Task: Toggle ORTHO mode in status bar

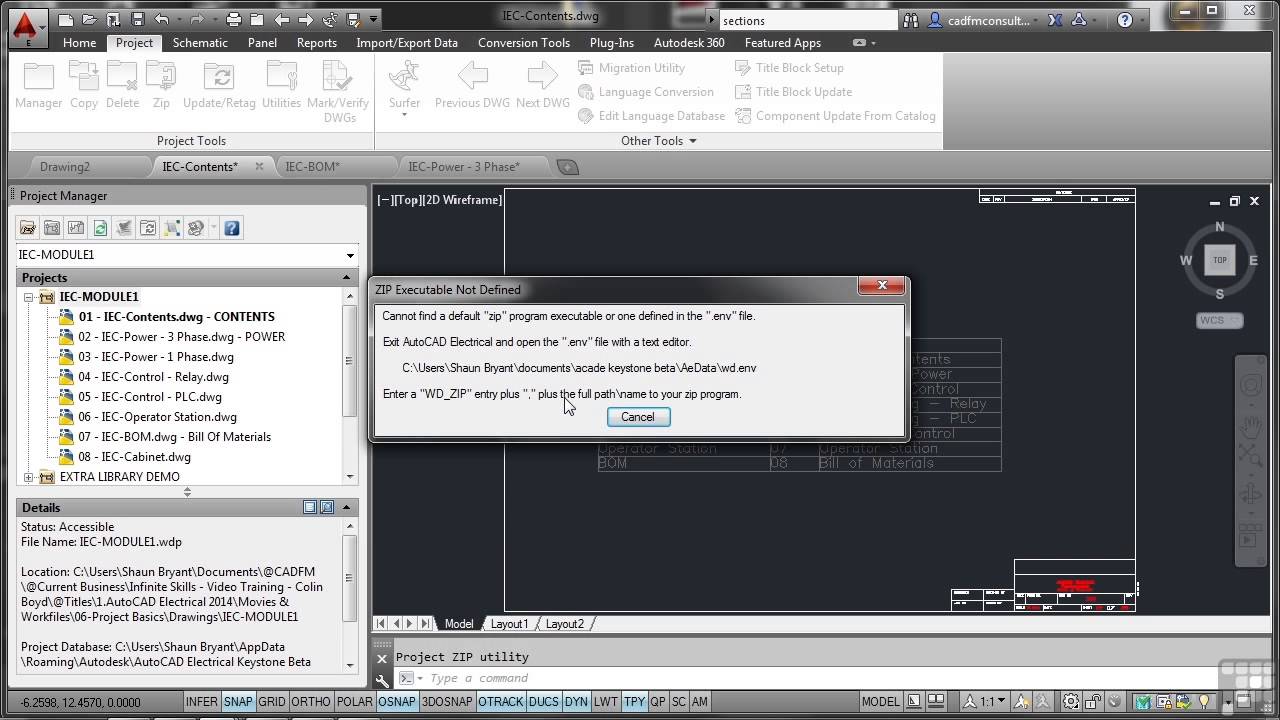Action: (x=311, y=701)
